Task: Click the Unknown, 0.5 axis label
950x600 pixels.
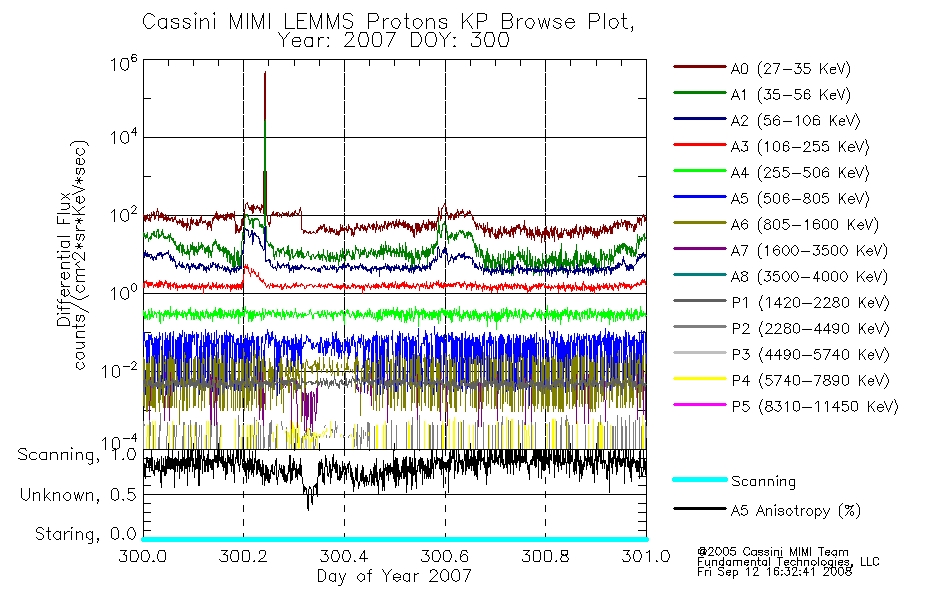Action: click(x=78, y=496)
